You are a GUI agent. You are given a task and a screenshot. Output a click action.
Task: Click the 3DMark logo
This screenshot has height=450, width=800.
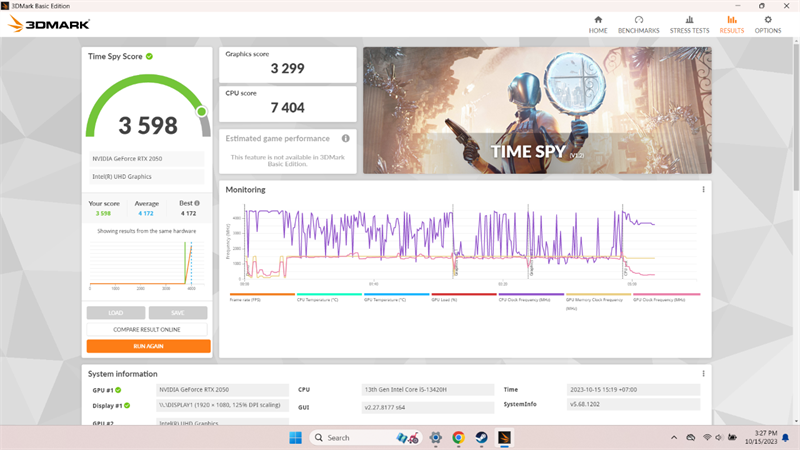(x=49, y=24)
